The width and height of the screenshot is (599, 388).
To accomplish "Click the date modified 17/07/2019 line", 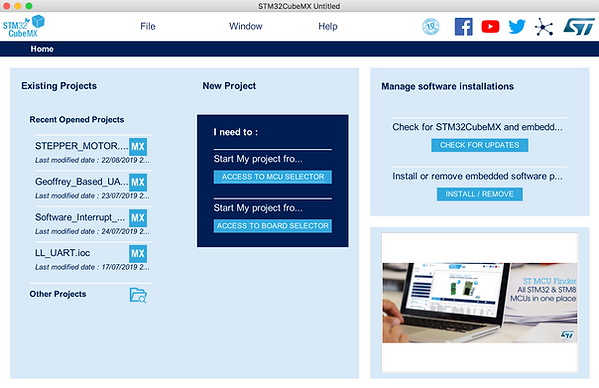I will 92,267.
